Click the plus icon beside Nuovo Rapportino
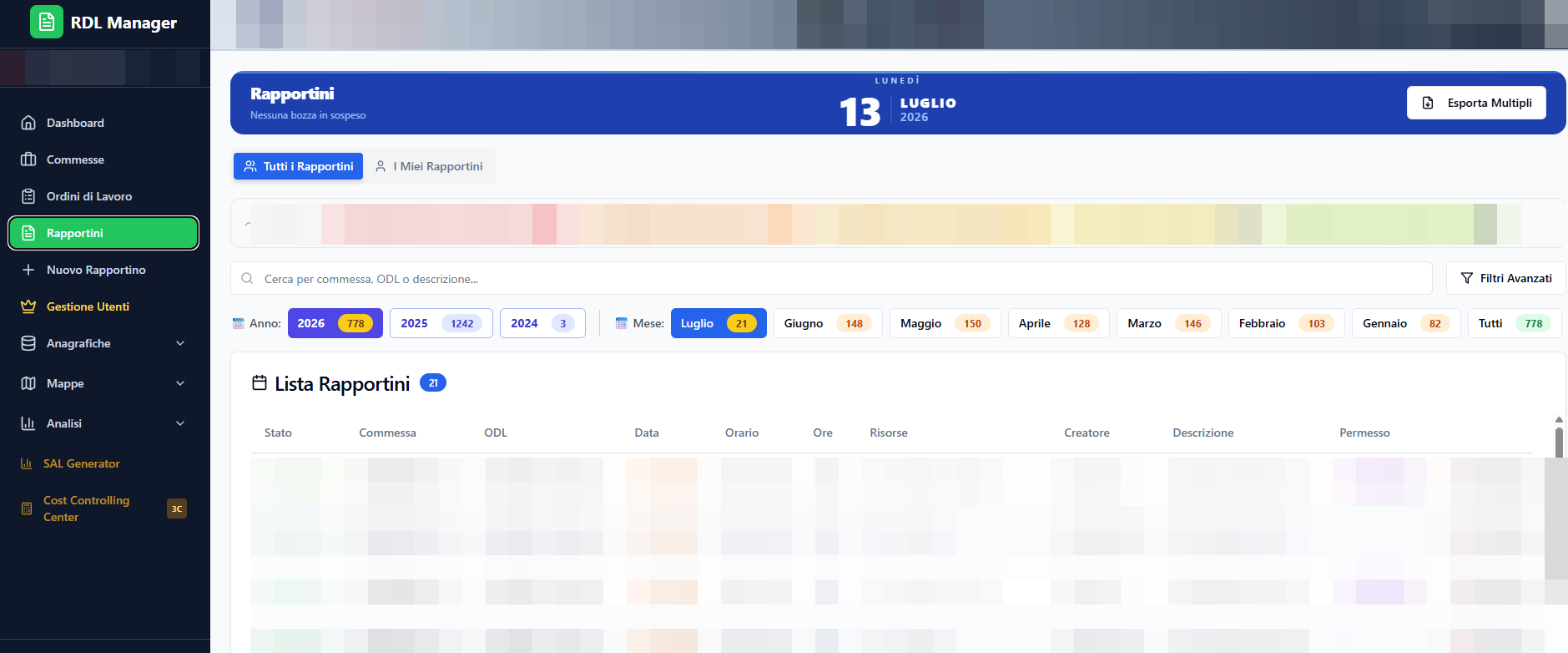This screenshot has height=653, width=1568. pos(28,270)
